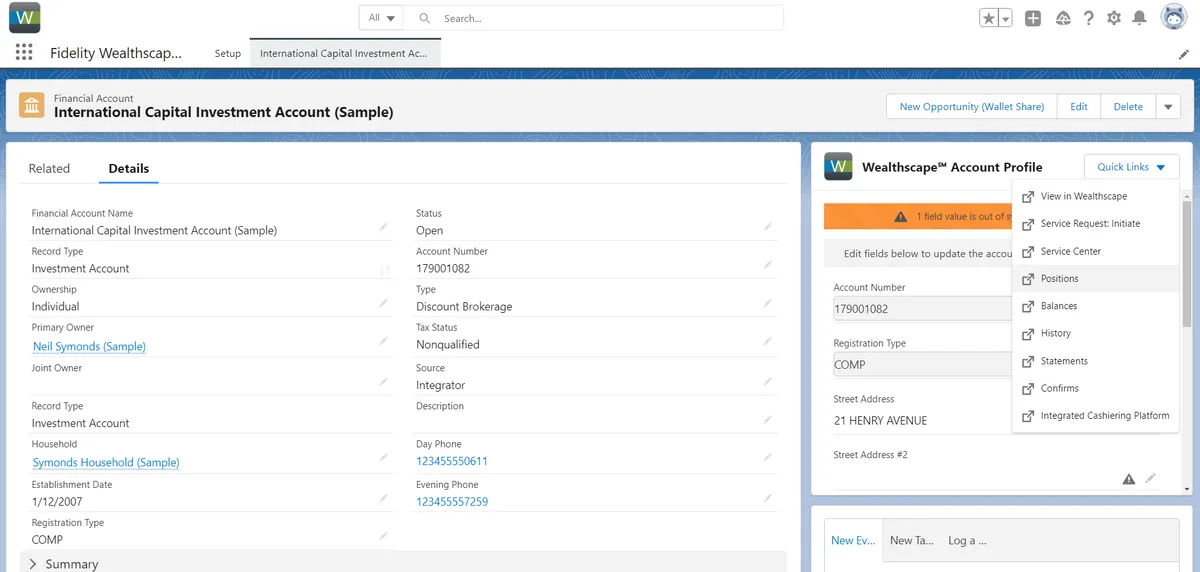Viewport: 1200px width, 572px height.
Task: Choose Positions from Quick Links
Action: (x=1097, y=279)
